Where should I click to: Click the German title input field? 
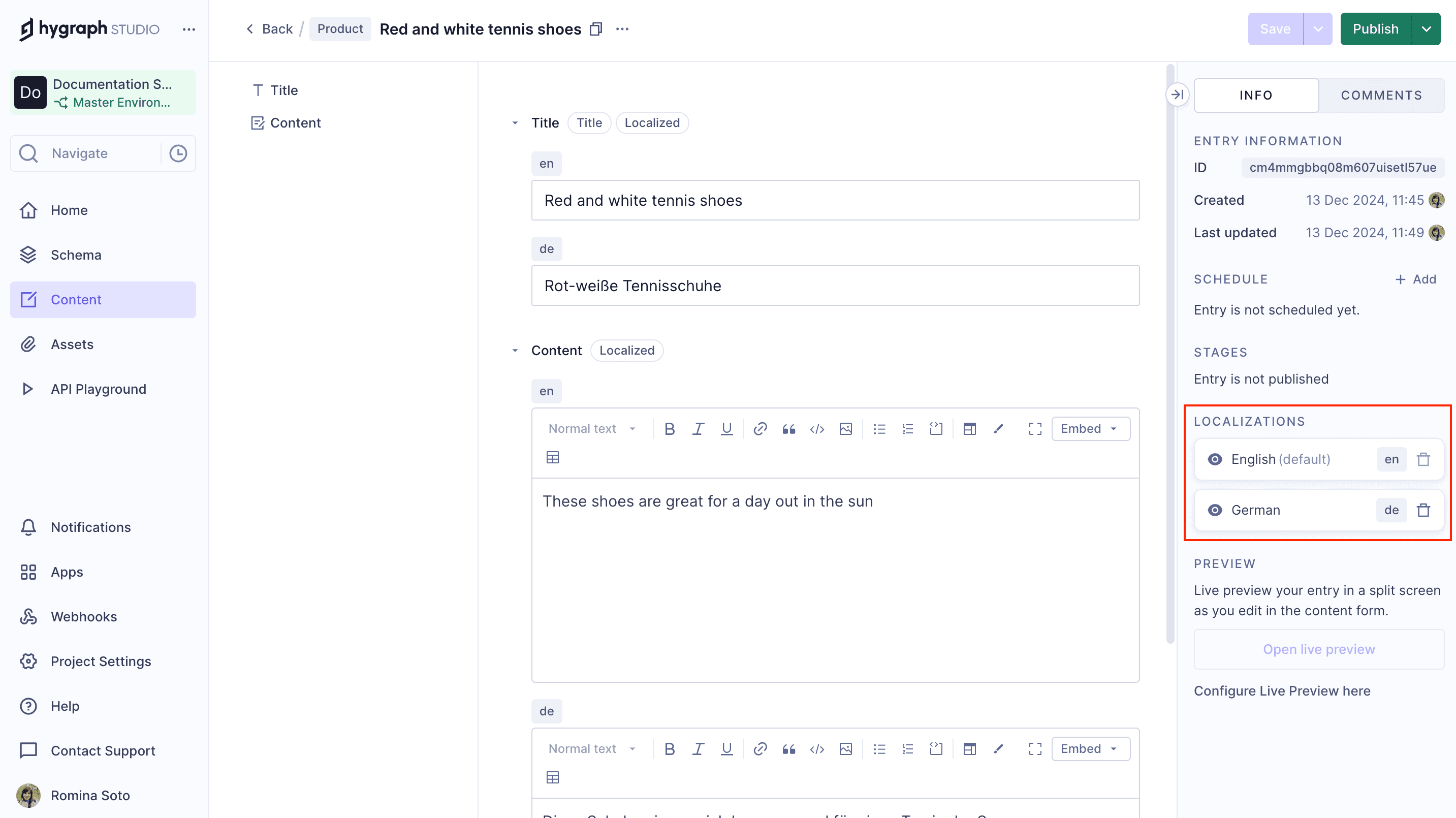[835, 286]
